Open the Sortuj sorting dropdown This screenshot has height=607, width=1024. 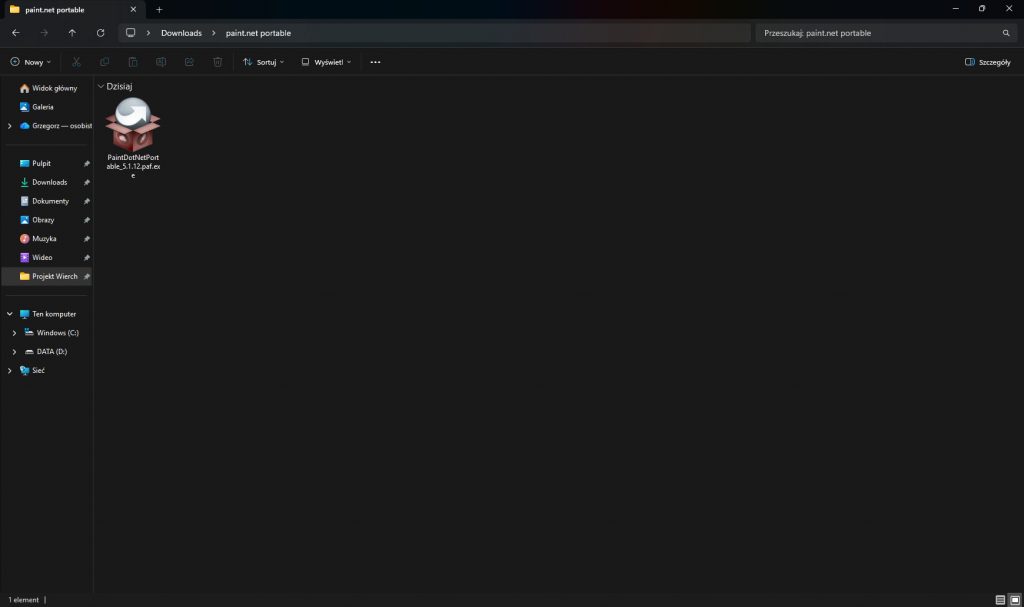tap(263, 62)
